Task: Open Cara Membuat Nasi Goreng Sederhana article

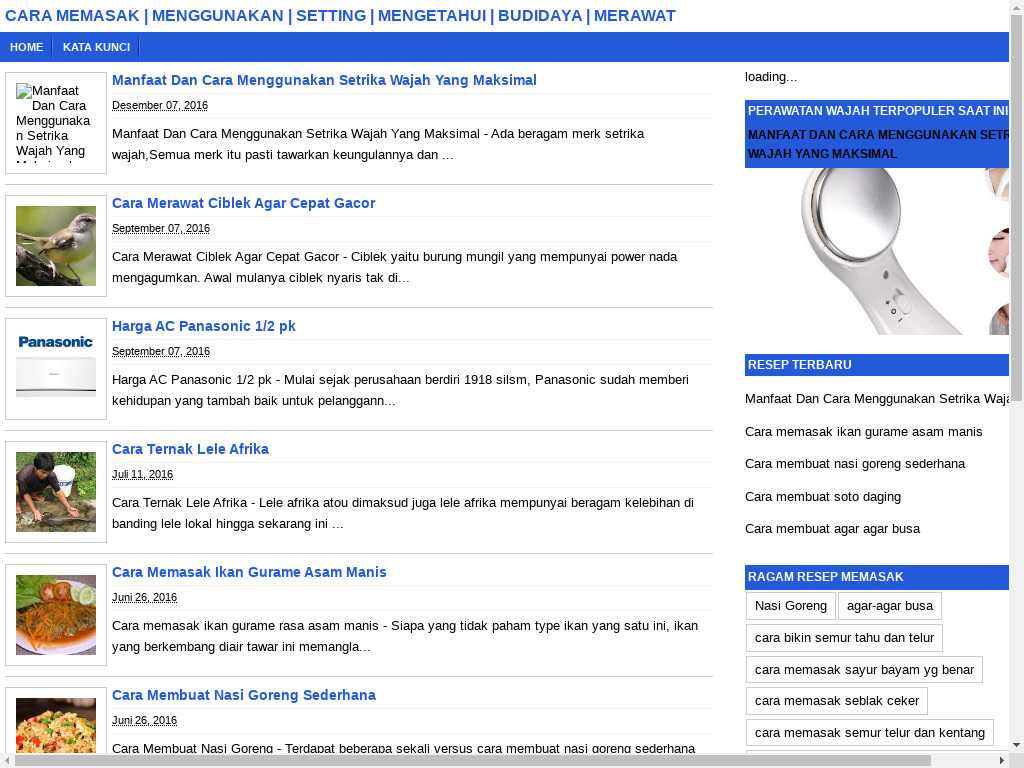Action: [x=244, y=695]
